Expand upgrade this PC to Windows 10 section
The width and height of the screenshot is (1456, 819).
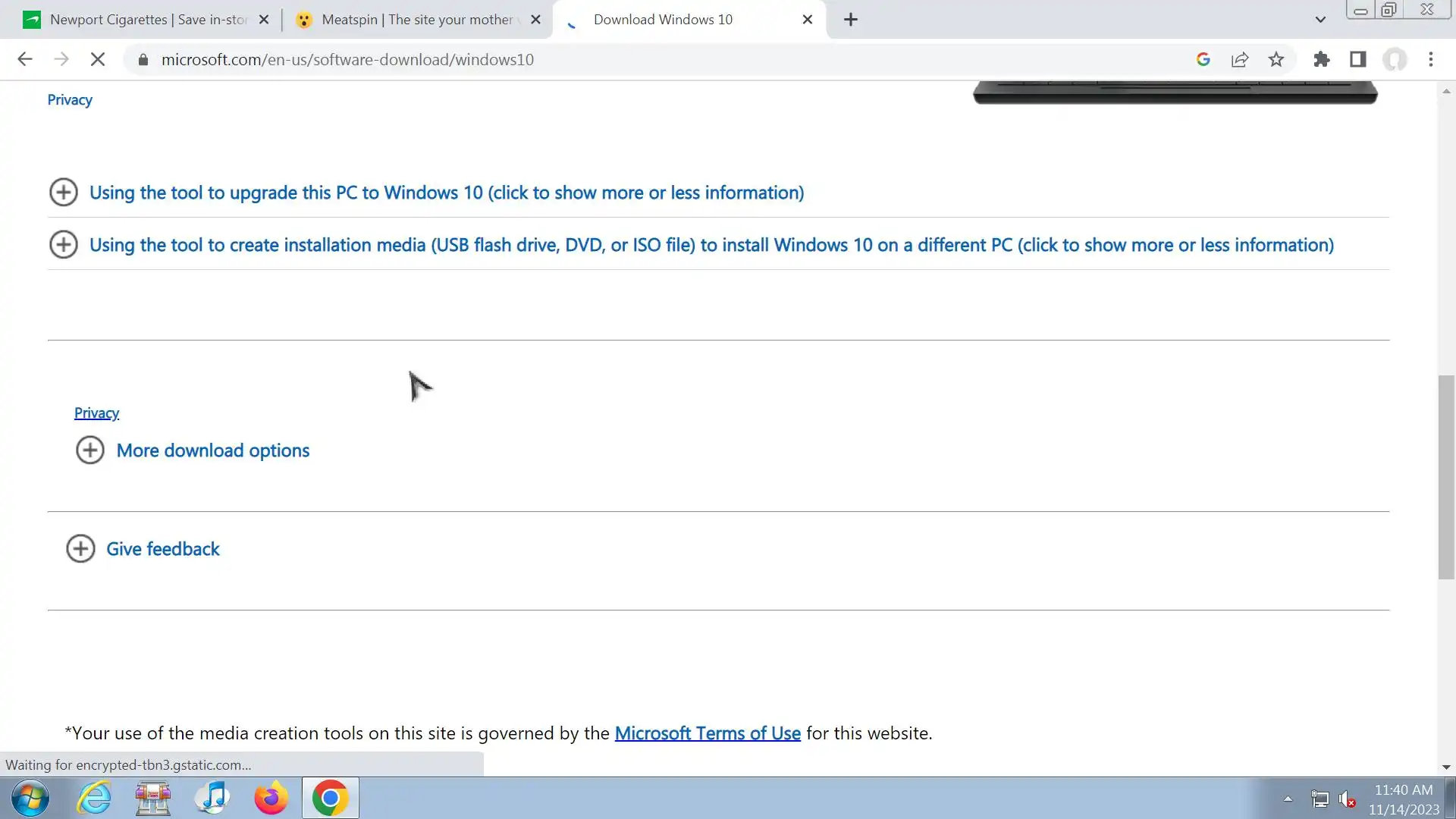pyautogui.click(x=446, y=193)
